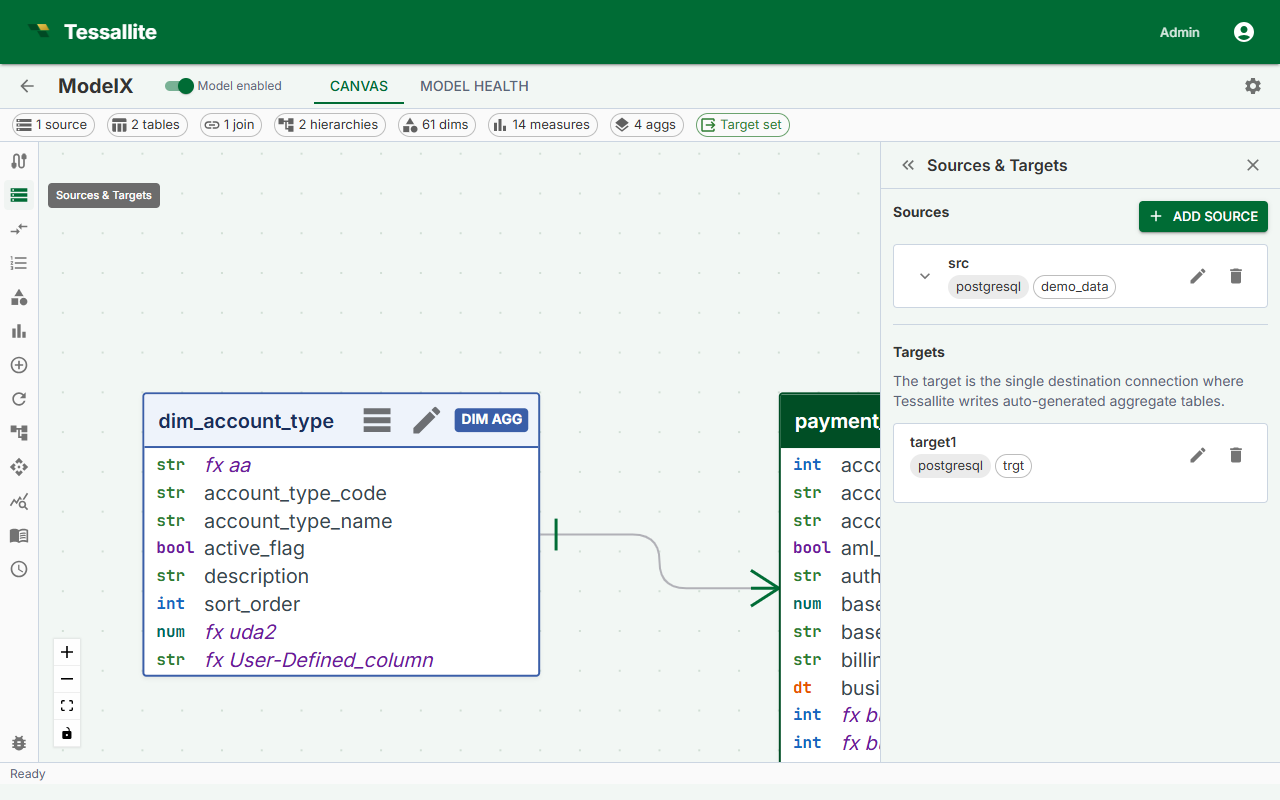This screenshot has width=1280, height=800.
Task: Click the Admin label in header
Action: (x=1179, y=32)
